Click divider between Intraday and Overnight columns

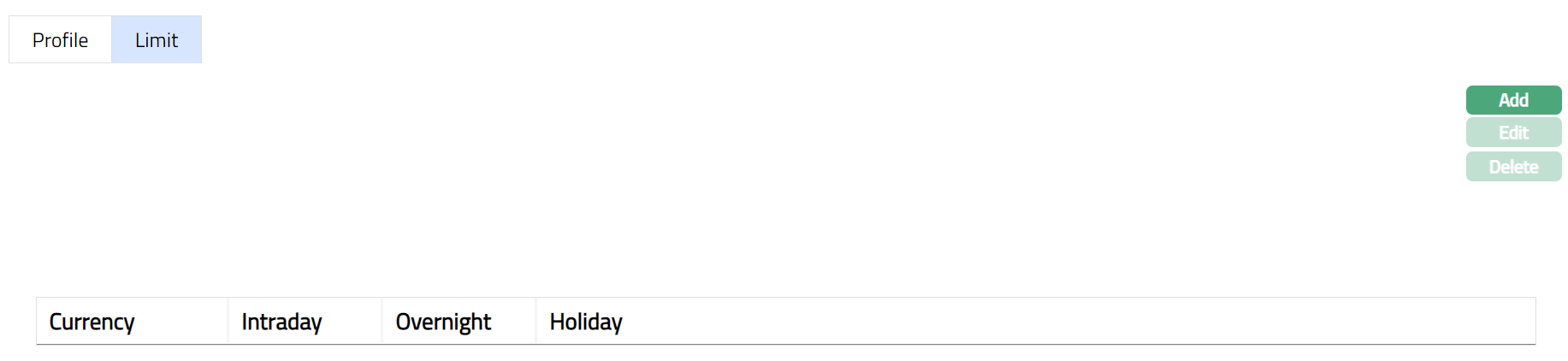(x=382, y=322)
